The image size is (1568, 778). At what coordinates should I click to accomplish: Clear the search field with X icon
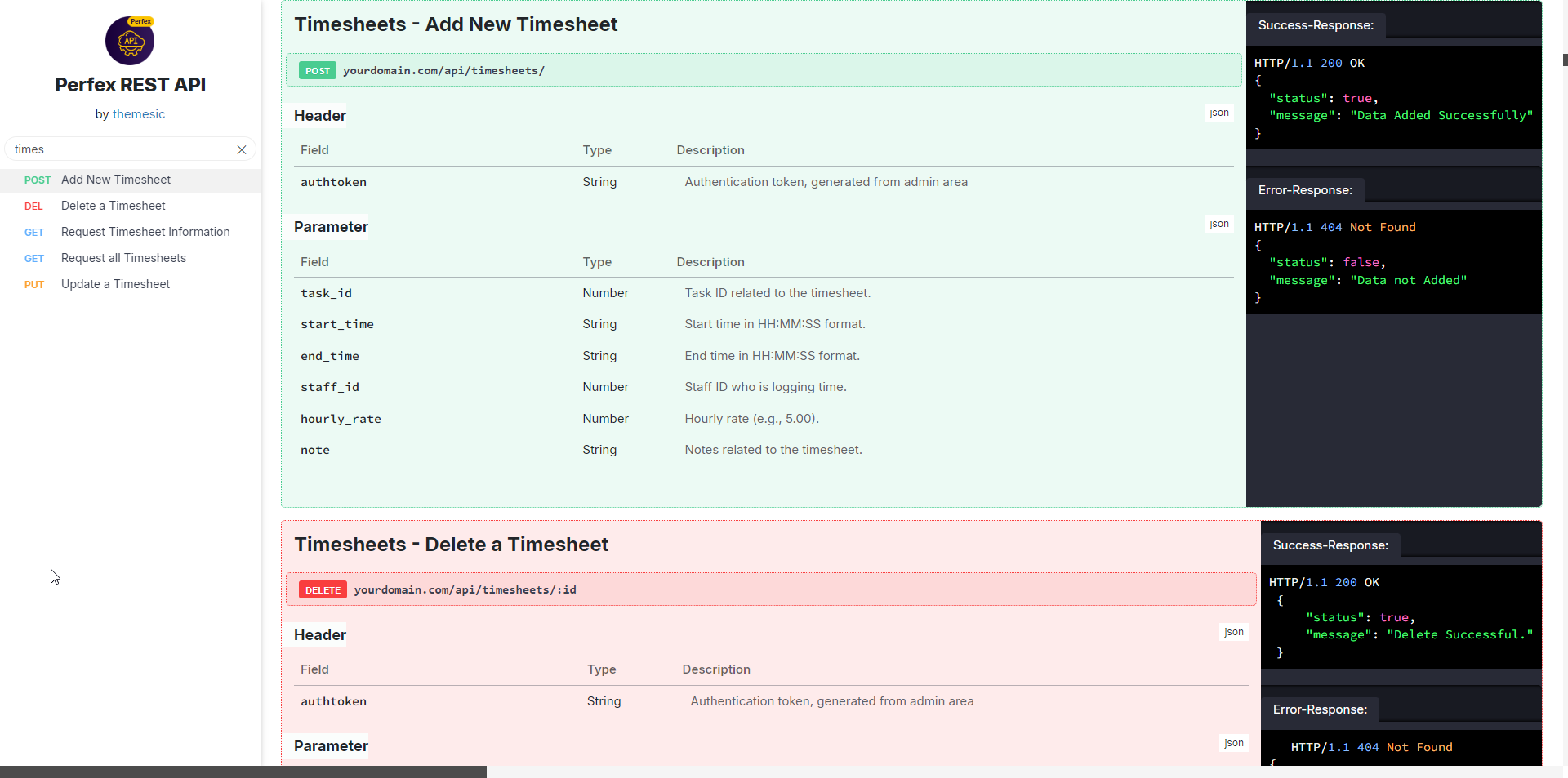point(242,149)
